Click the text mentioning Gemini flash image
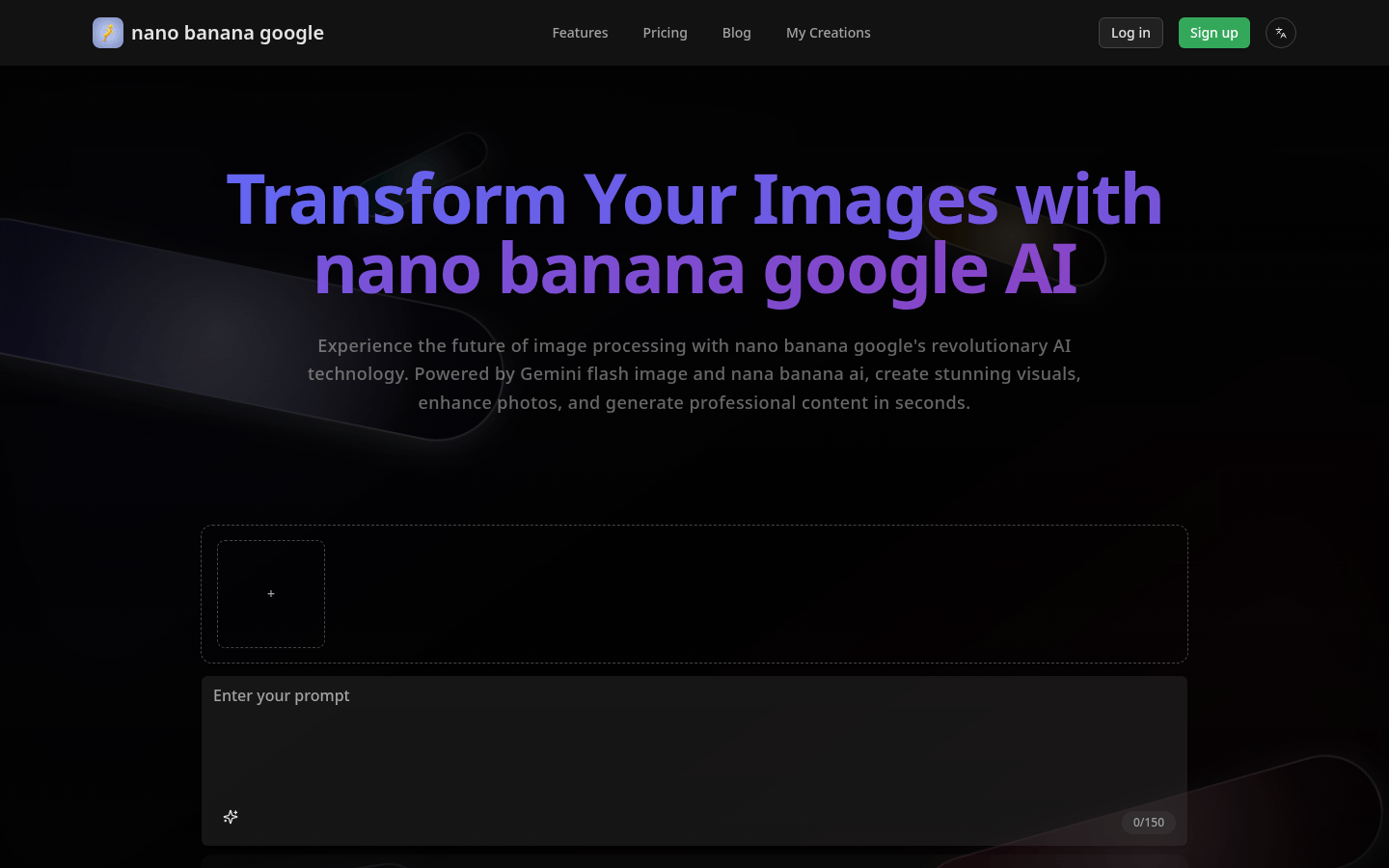 (694, 373)
